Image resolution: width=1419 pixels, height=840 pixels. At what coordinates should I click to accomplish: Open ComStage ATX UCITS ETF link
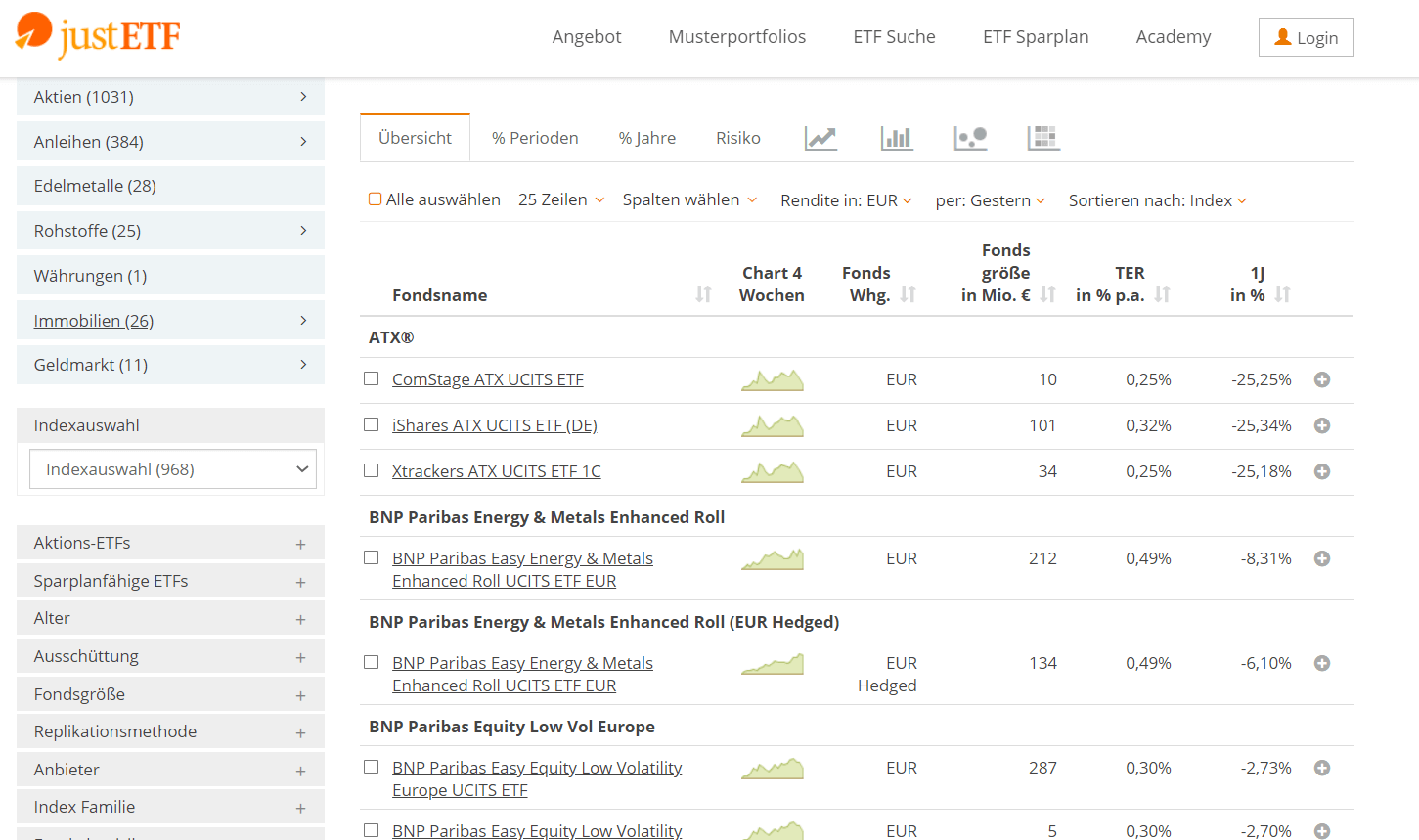[488, 379]
